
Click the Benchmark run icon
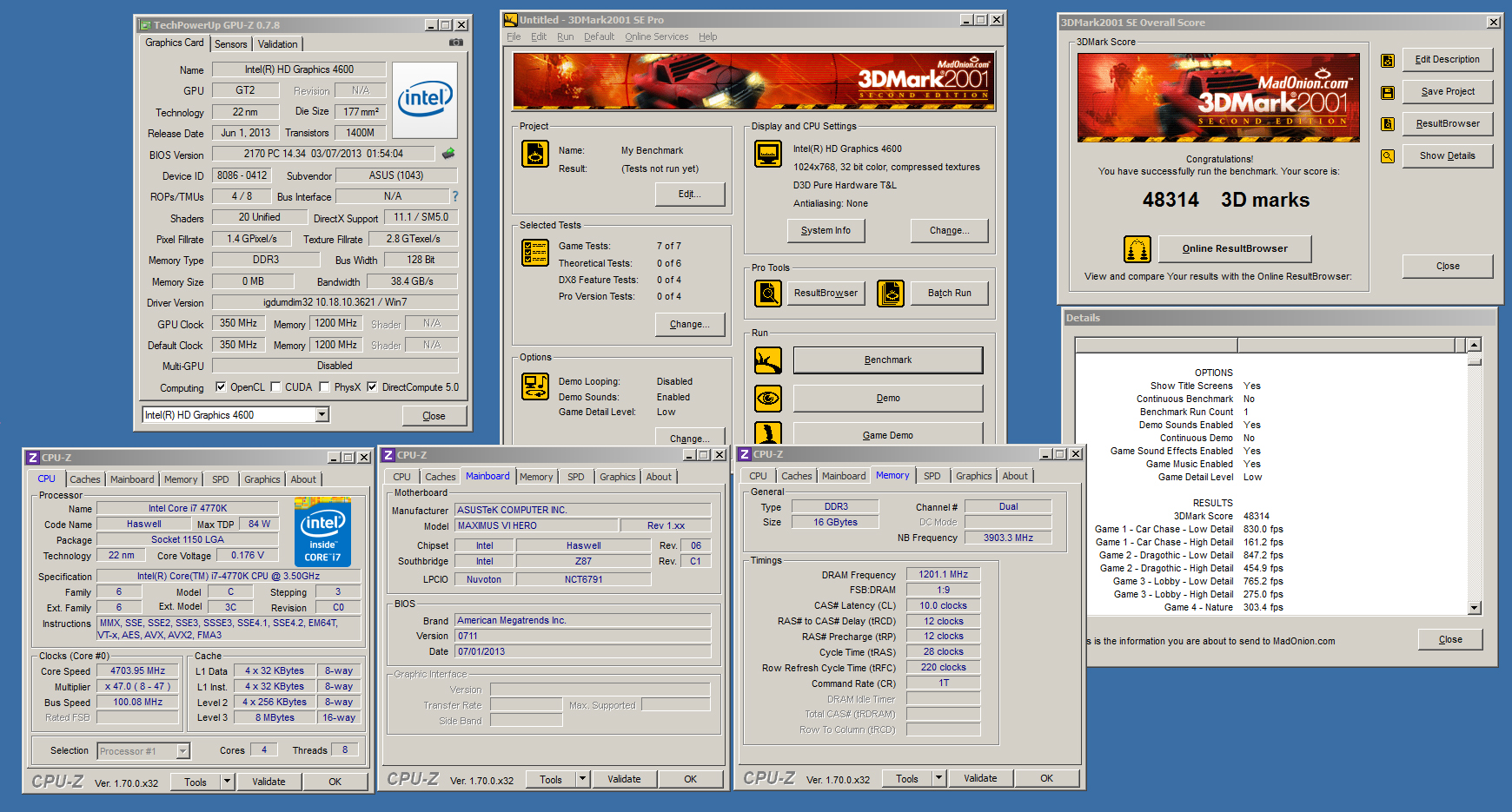pyautogui.click(x=768, y=360)
